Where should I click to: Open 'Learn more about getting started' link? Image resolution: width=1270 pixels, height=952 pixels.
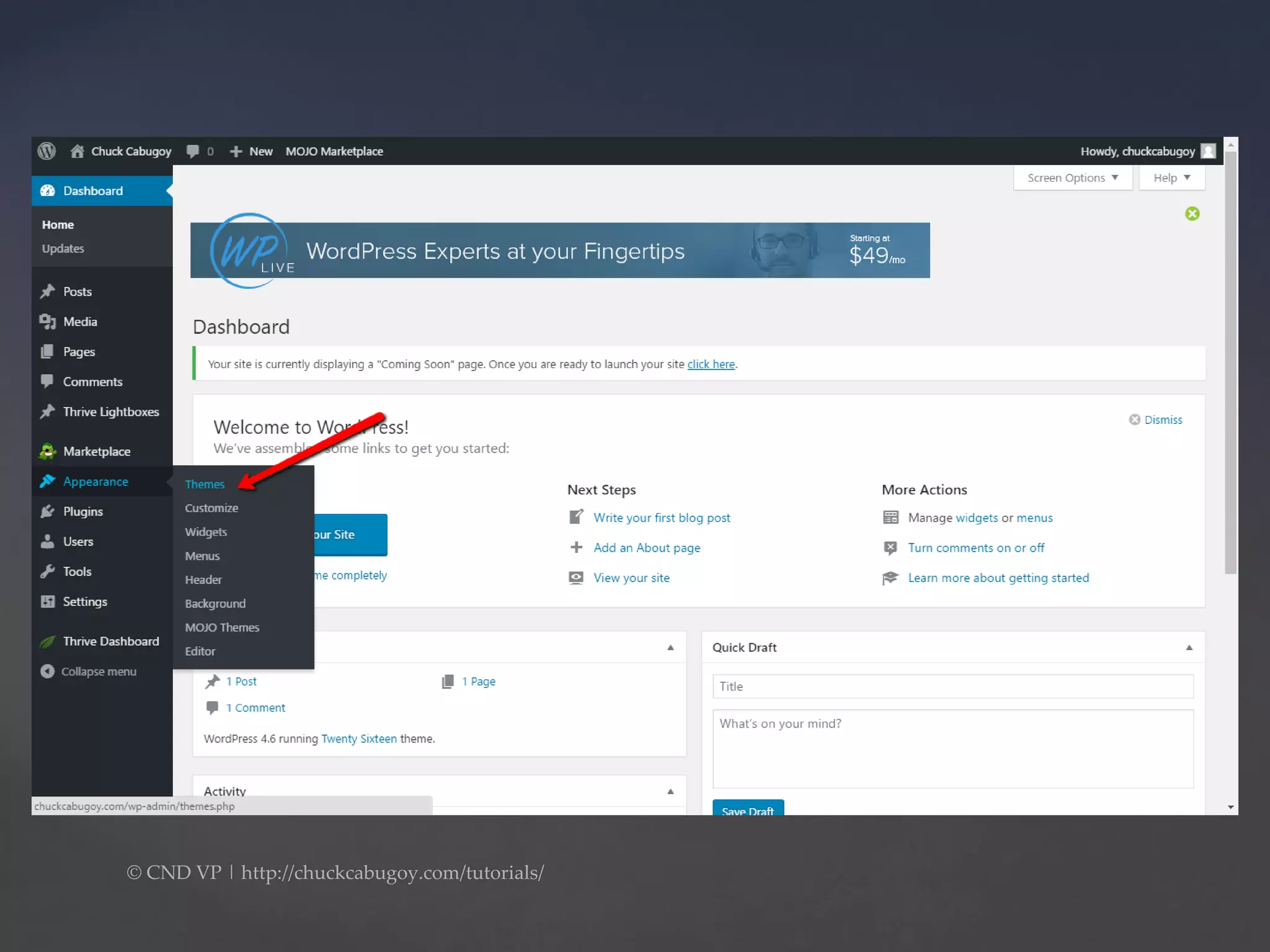click(998, 578)
